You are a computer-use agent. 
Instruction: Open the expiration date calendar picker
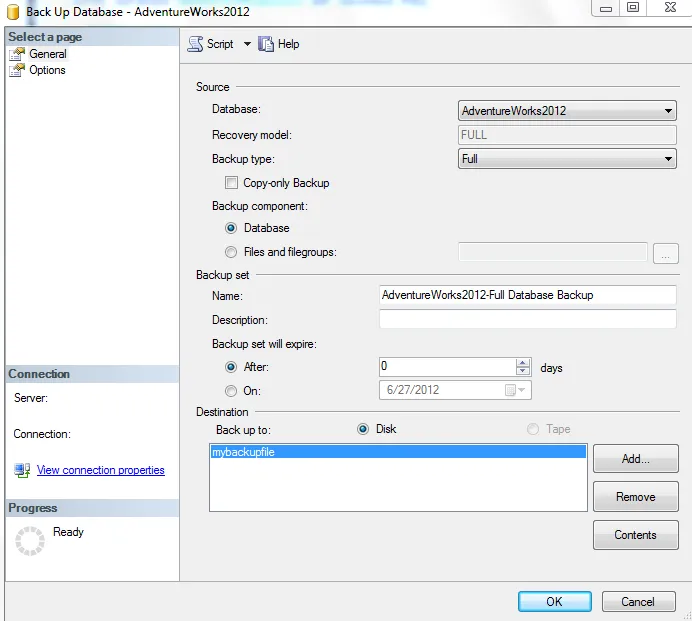[515, 390]
